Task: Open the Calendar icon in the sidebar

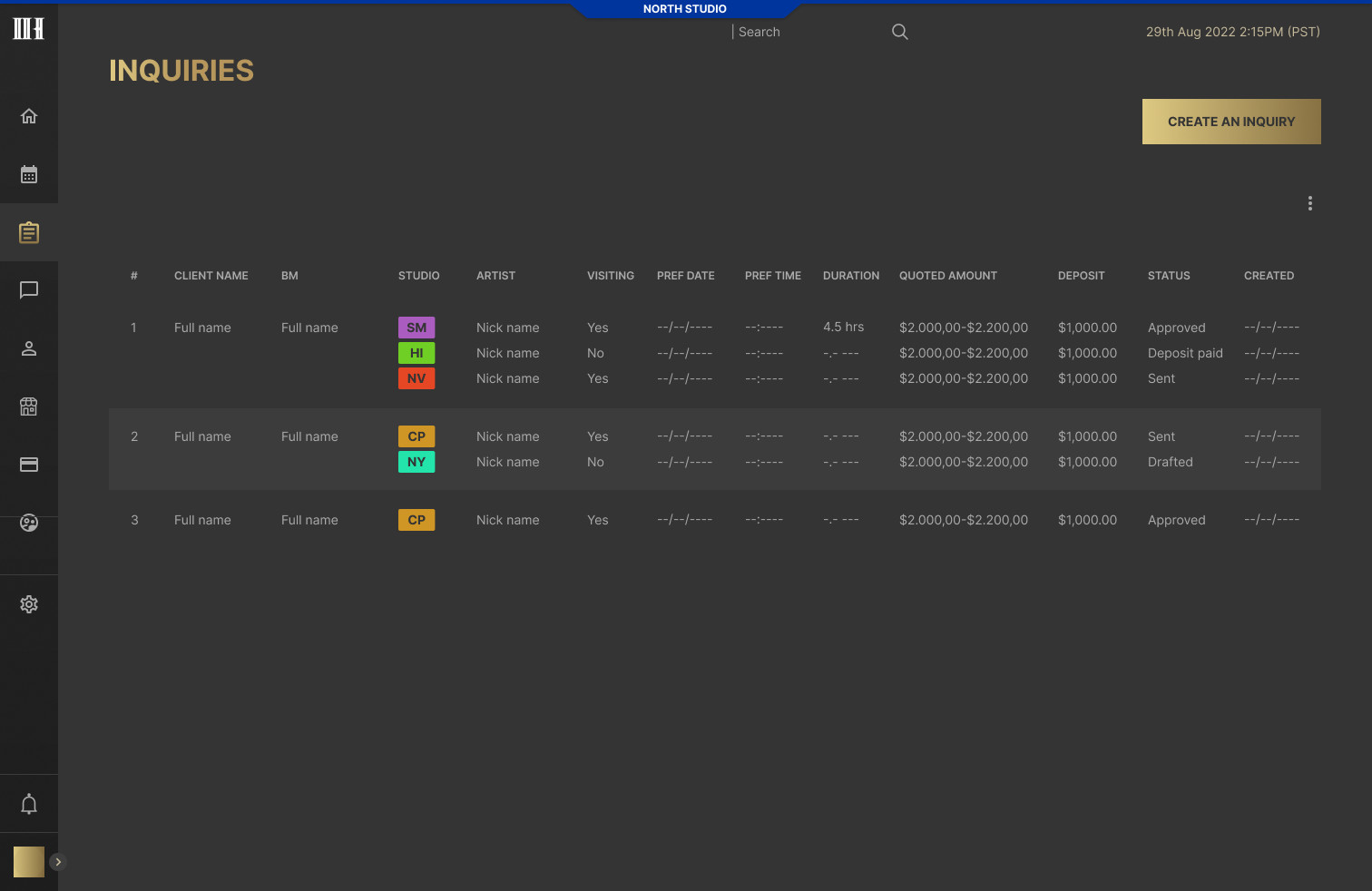Action: pos(29,174)
